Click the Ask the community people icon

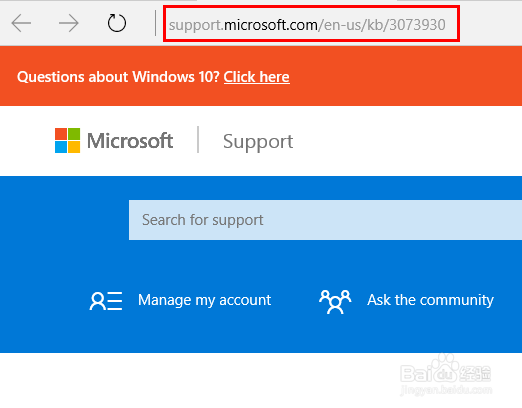click(x=335, y=301)
